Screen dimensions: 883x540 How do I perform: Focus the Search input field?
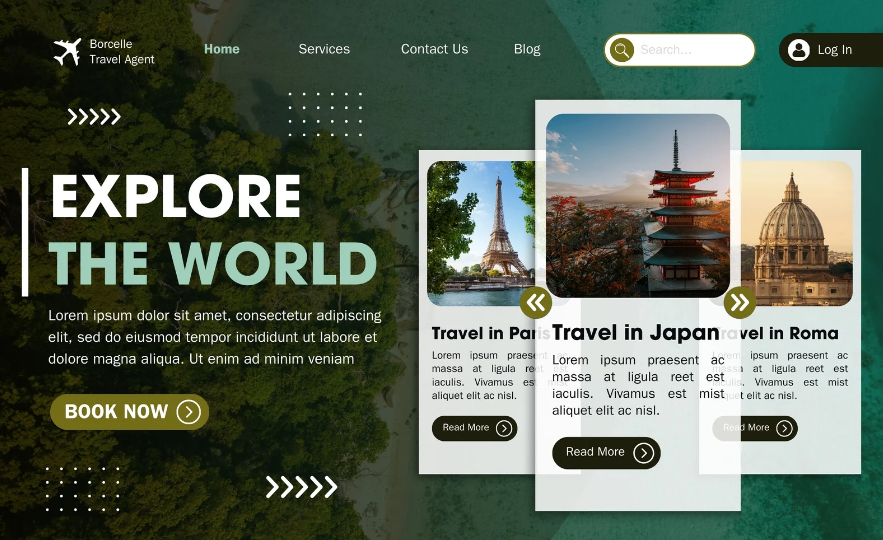pos(692,50)
